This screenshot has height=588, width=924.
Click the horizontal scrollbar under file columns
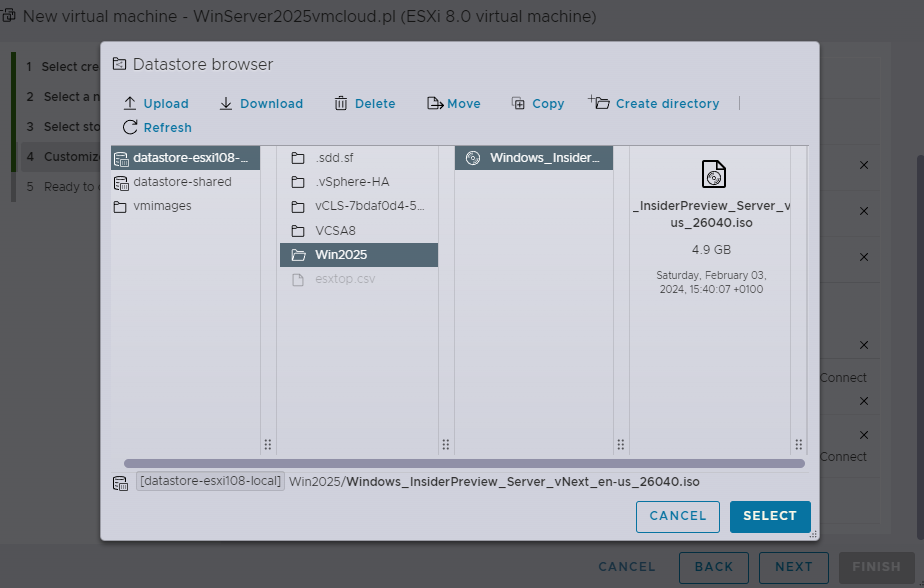(x=464, y=464)
